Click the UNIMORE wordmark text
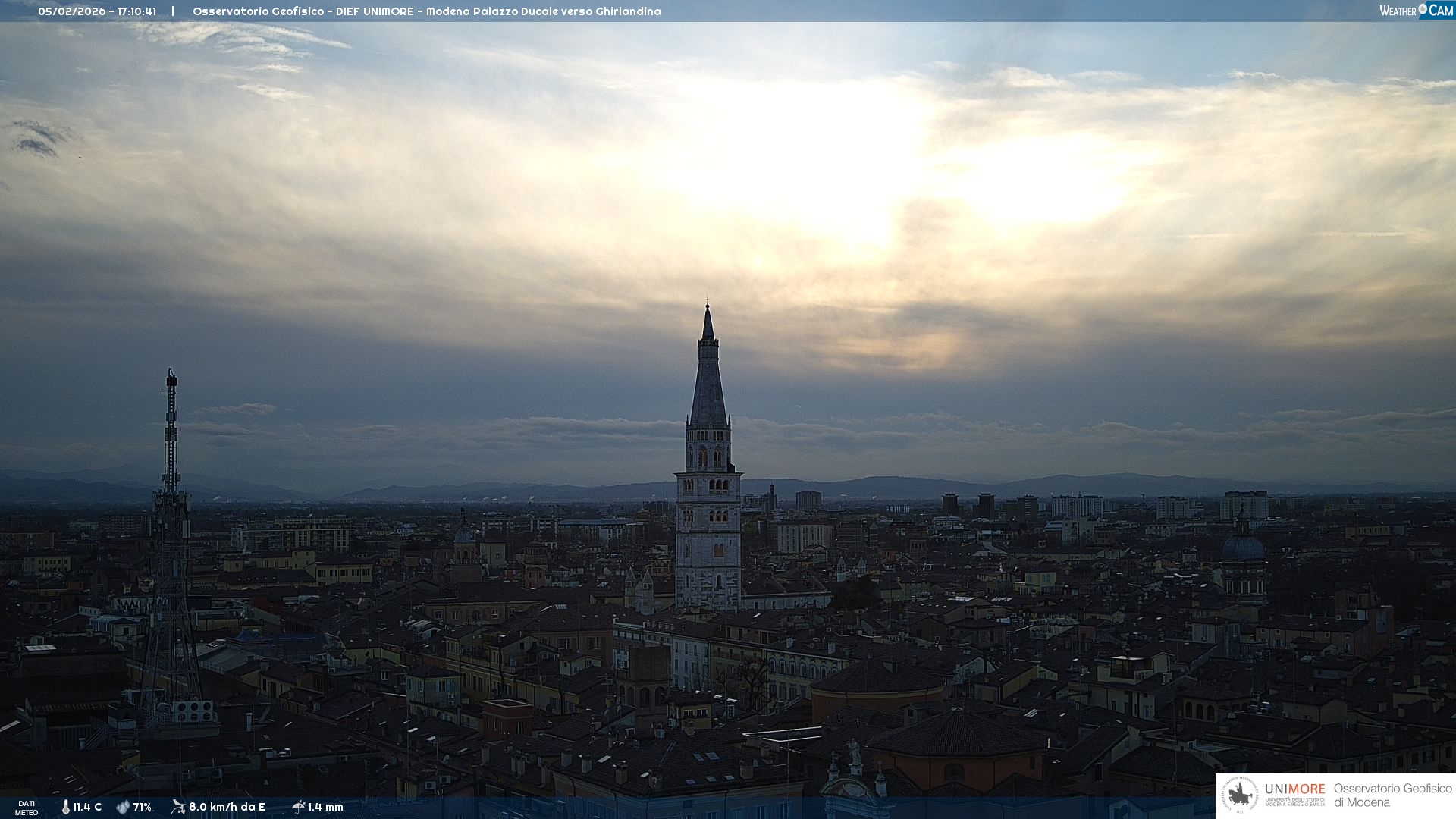The width and height of the screenshot is (1456, 819). tap(1294, 789)
